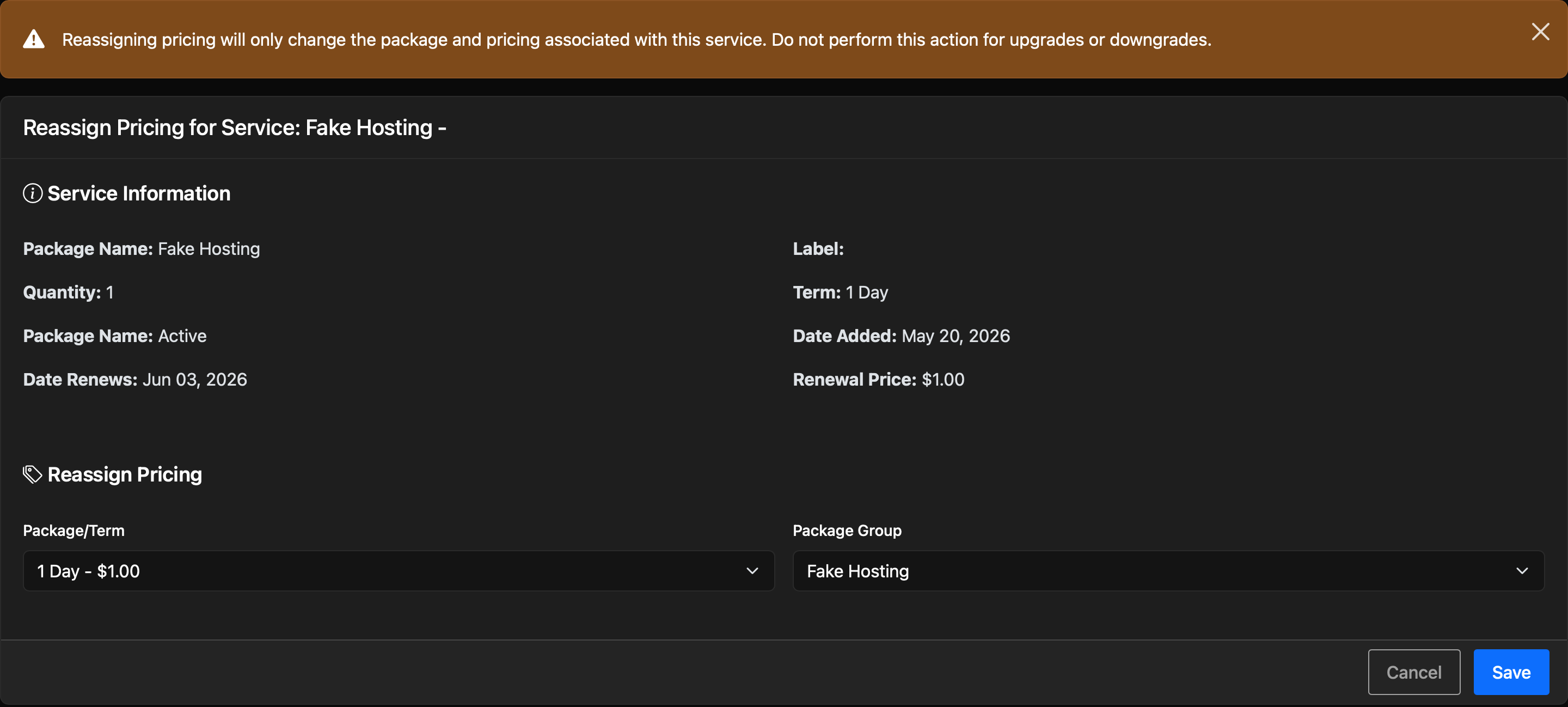Click the warning triangle icon in the banner
1568x707 pixels.
(x=33, y=39)
